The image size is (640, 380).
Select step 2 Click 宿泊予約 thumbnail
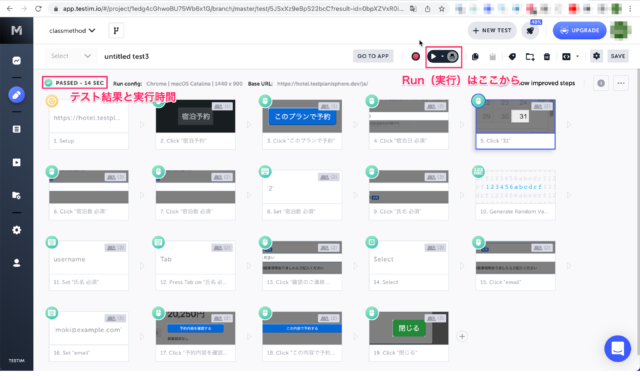tap(196, 124)
